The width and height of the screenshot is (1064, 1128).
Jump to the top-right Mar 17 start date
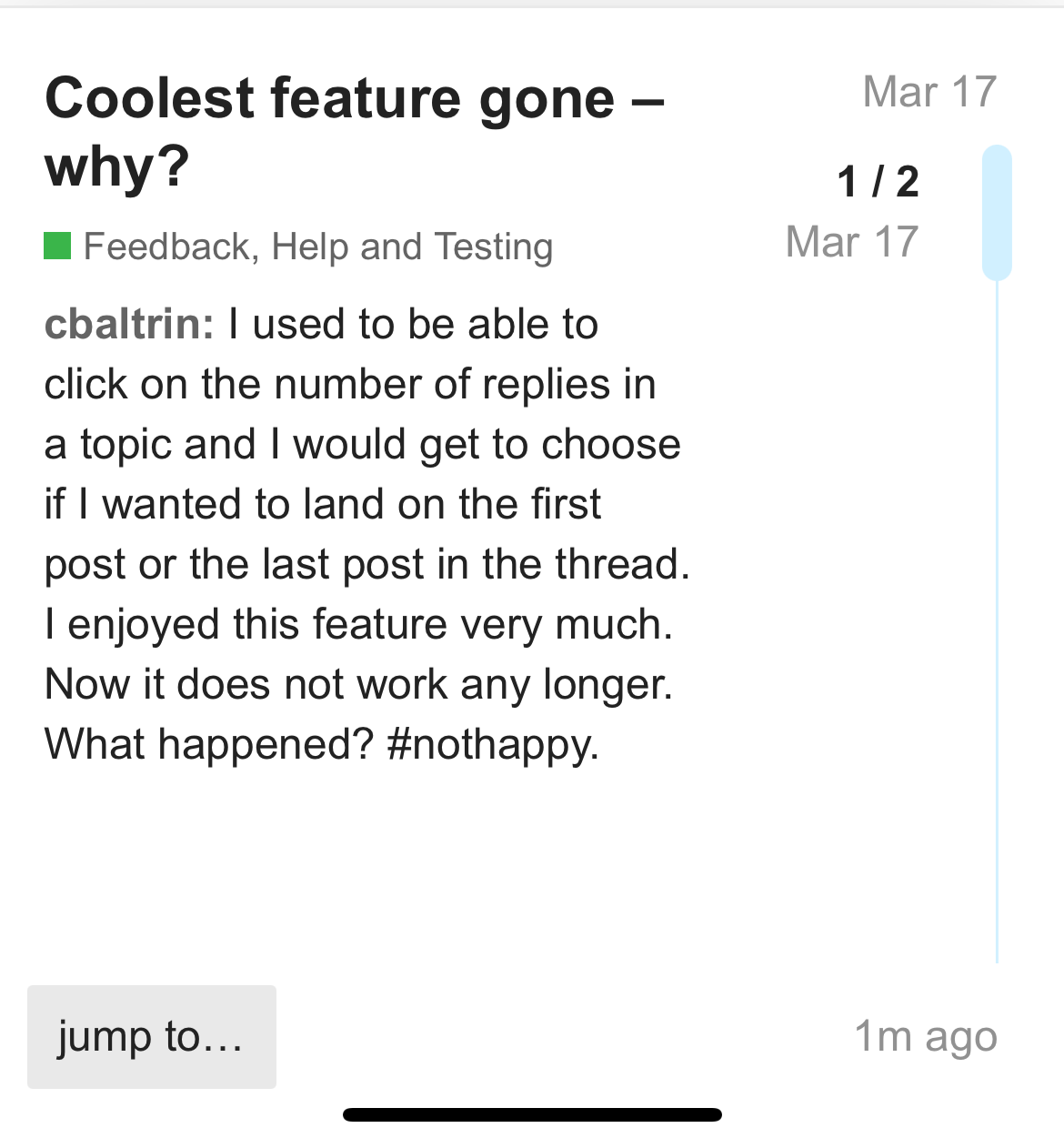(928, 92)
